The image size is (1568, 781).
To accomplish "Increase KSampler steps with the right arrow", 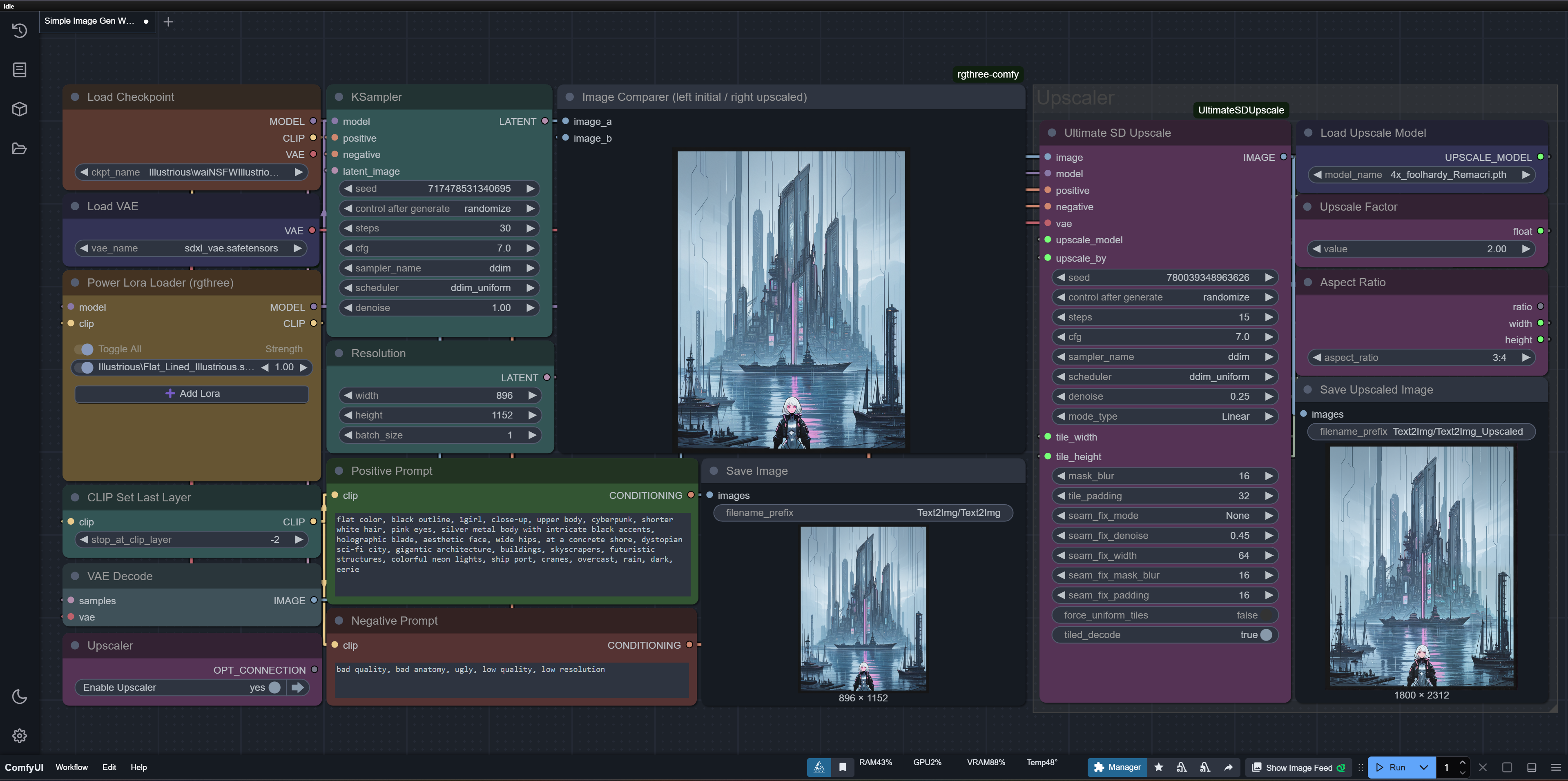I will pyautogui.click(x=530, y=228).
